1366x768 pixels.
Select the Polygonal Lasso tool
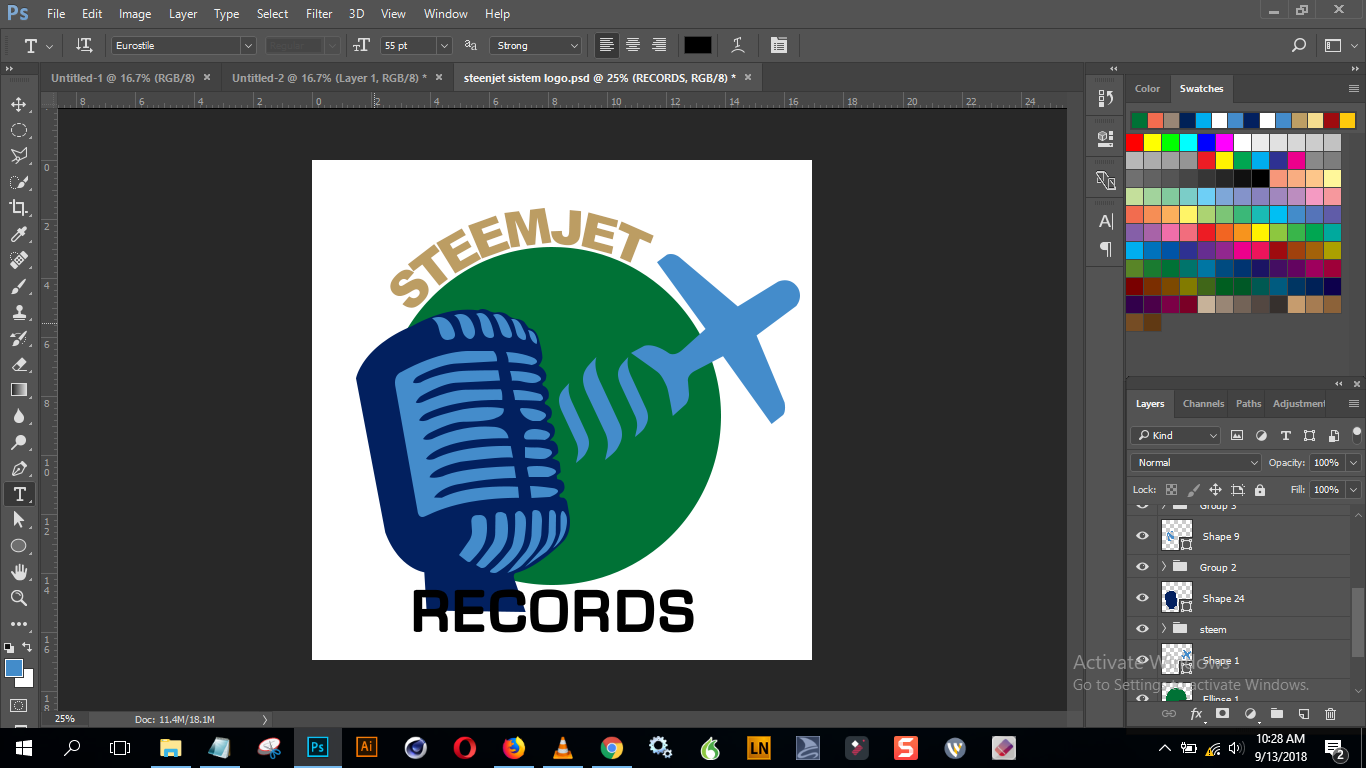coord(18,156)
